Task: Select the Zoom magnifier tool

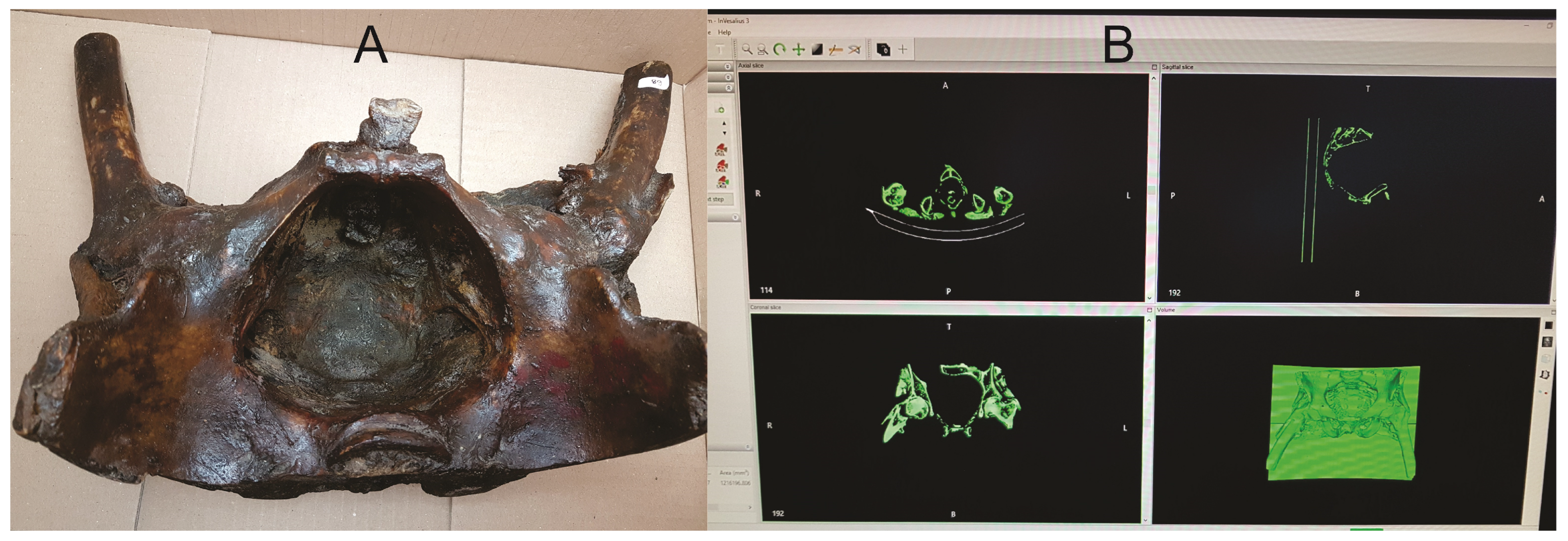Action: pos(747,49)
